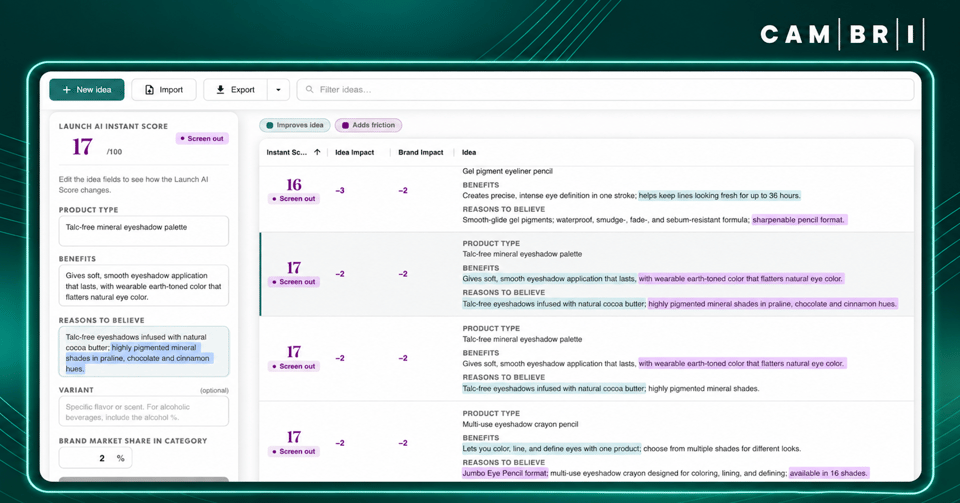Image resolution: width=960 pixels, height=503 pixels.
Task: Edit the Reasons to Believe field
Action: 144,351
